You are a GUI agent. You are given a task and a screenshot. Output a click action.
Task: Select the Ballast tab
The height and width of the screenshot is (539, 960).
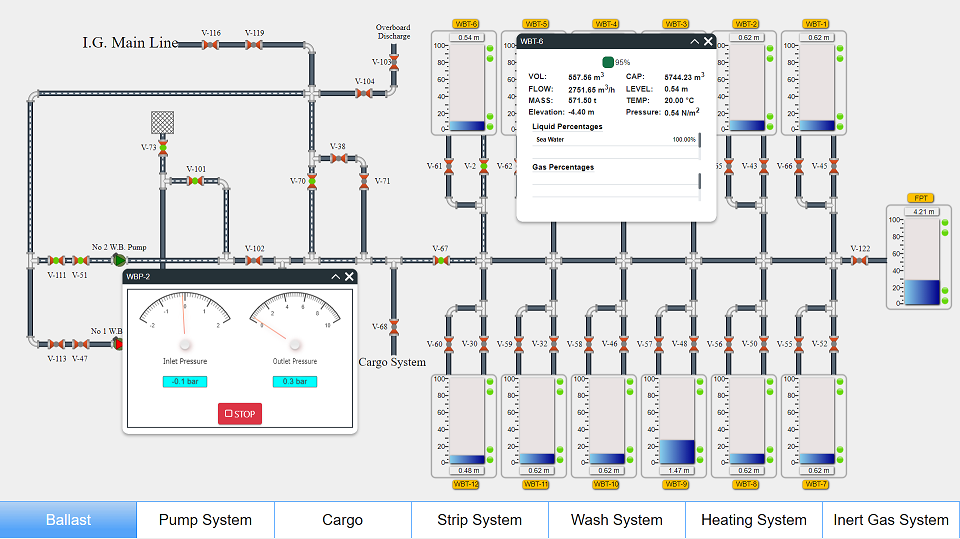point(68,520)
